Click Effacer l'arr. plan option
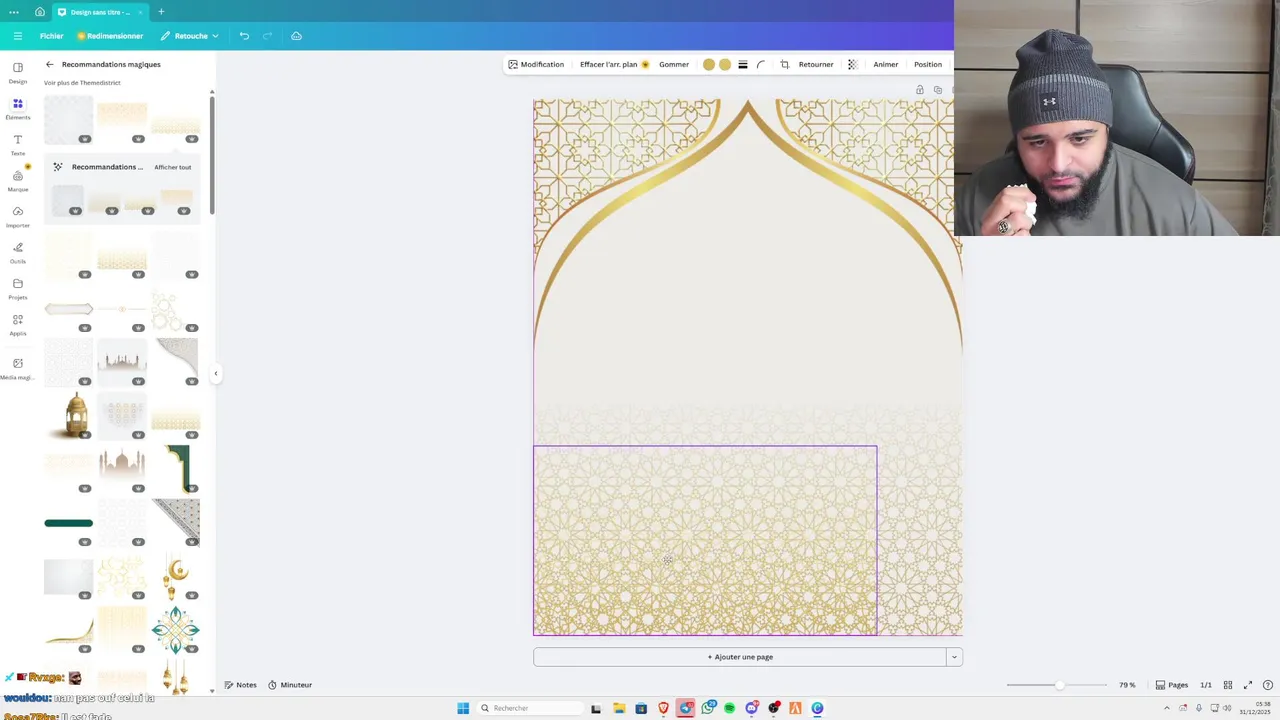The height and width of the screenshot is (720, 1280). pyautogui.click(x=614, y=64)
